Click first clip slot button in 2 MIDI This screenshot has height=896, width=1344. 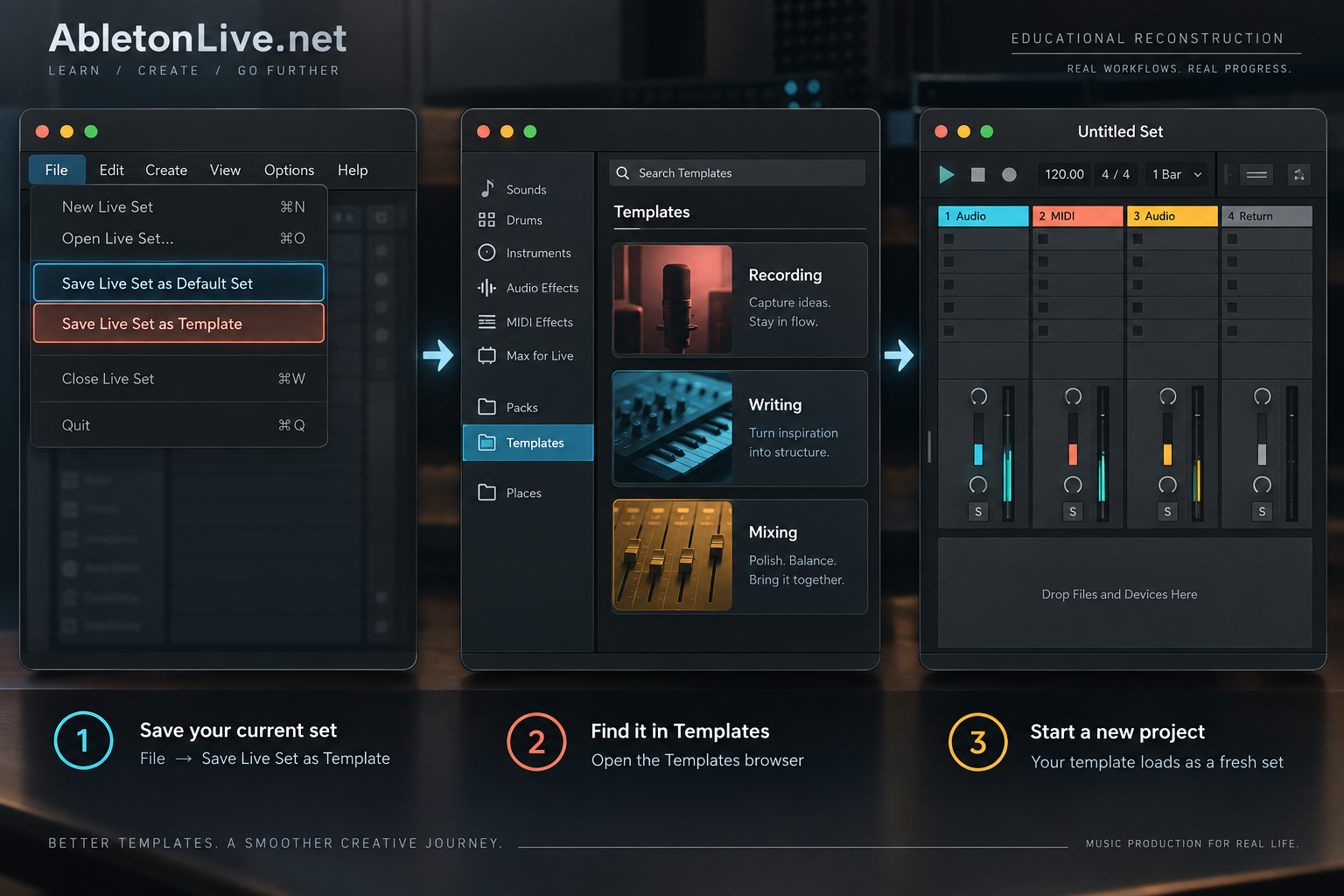(1043, 239)
